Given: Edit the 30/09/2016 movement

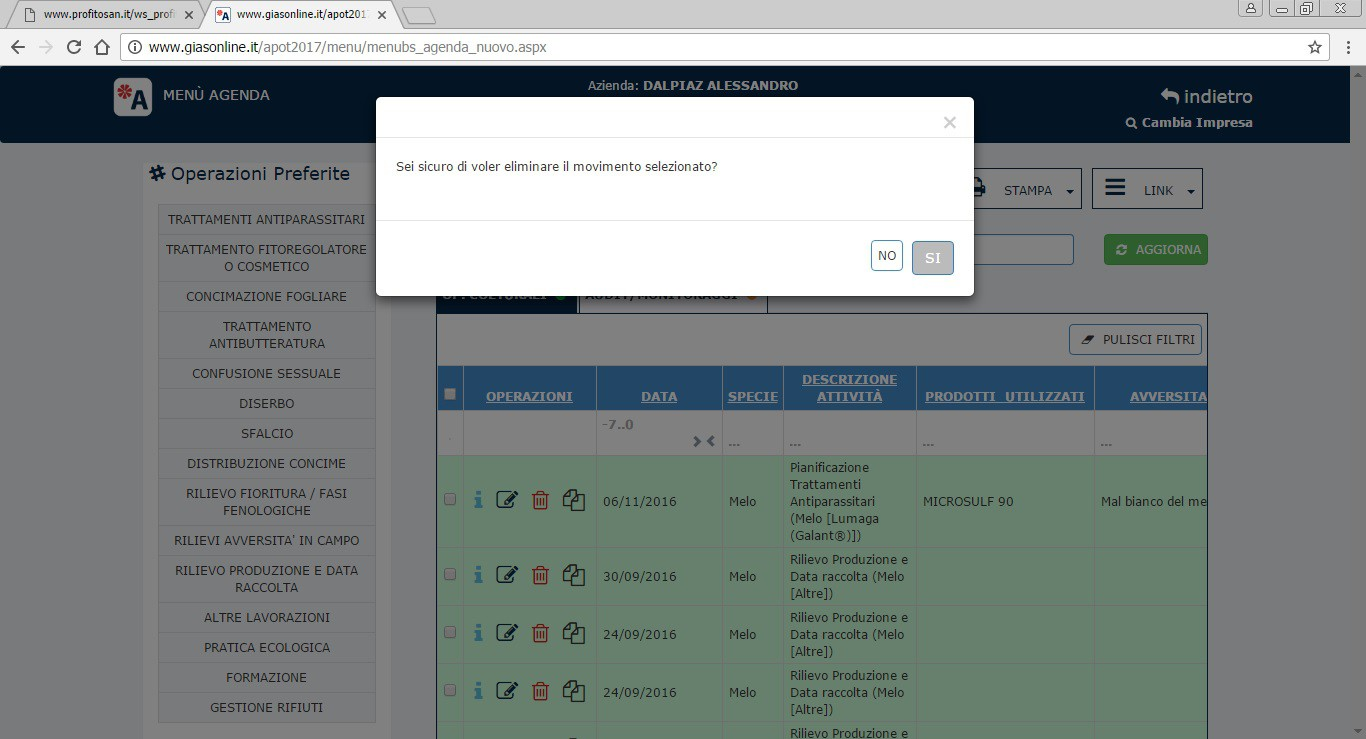Looking at the screenshot, I should click(x=507, y=575).
